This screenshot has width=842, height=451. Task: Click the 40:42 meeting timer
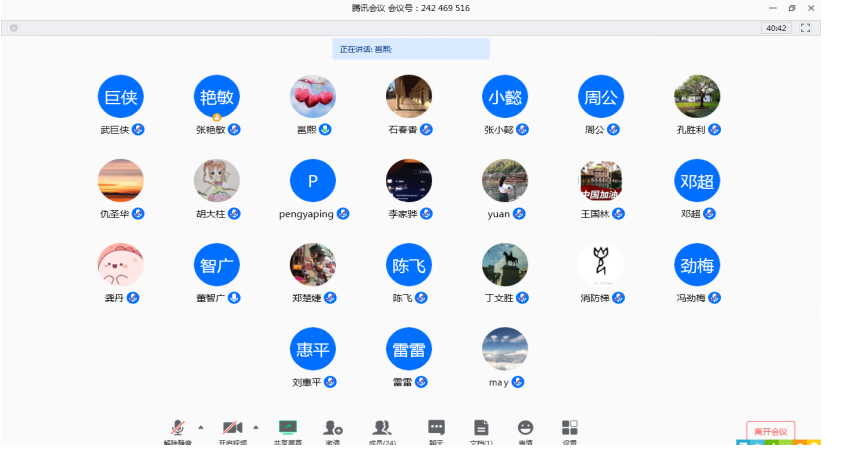point(775,28)
